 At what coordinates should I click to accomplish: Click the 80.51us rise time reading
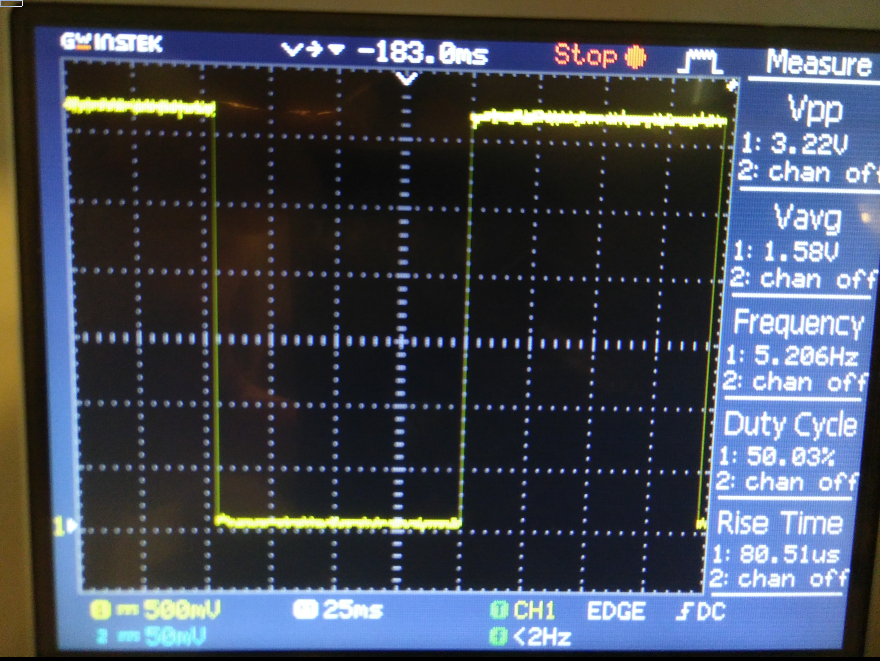(x=776, y=554)
